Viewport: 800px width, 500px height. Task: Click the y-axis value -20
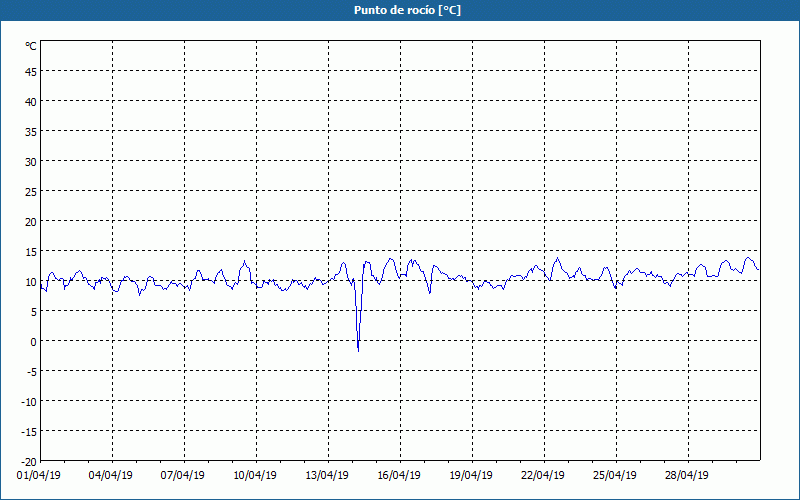point(28,462)
